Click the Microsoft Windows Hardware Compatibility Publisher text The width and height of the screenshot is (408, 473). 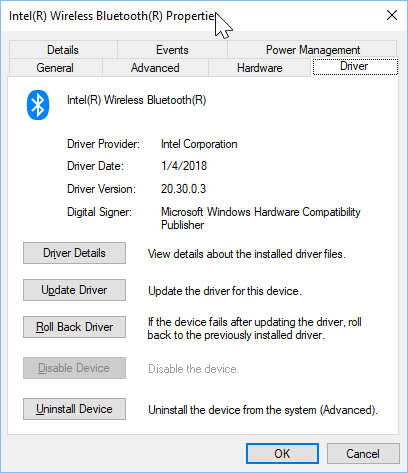pyautogui.click(x=261, y=218)
